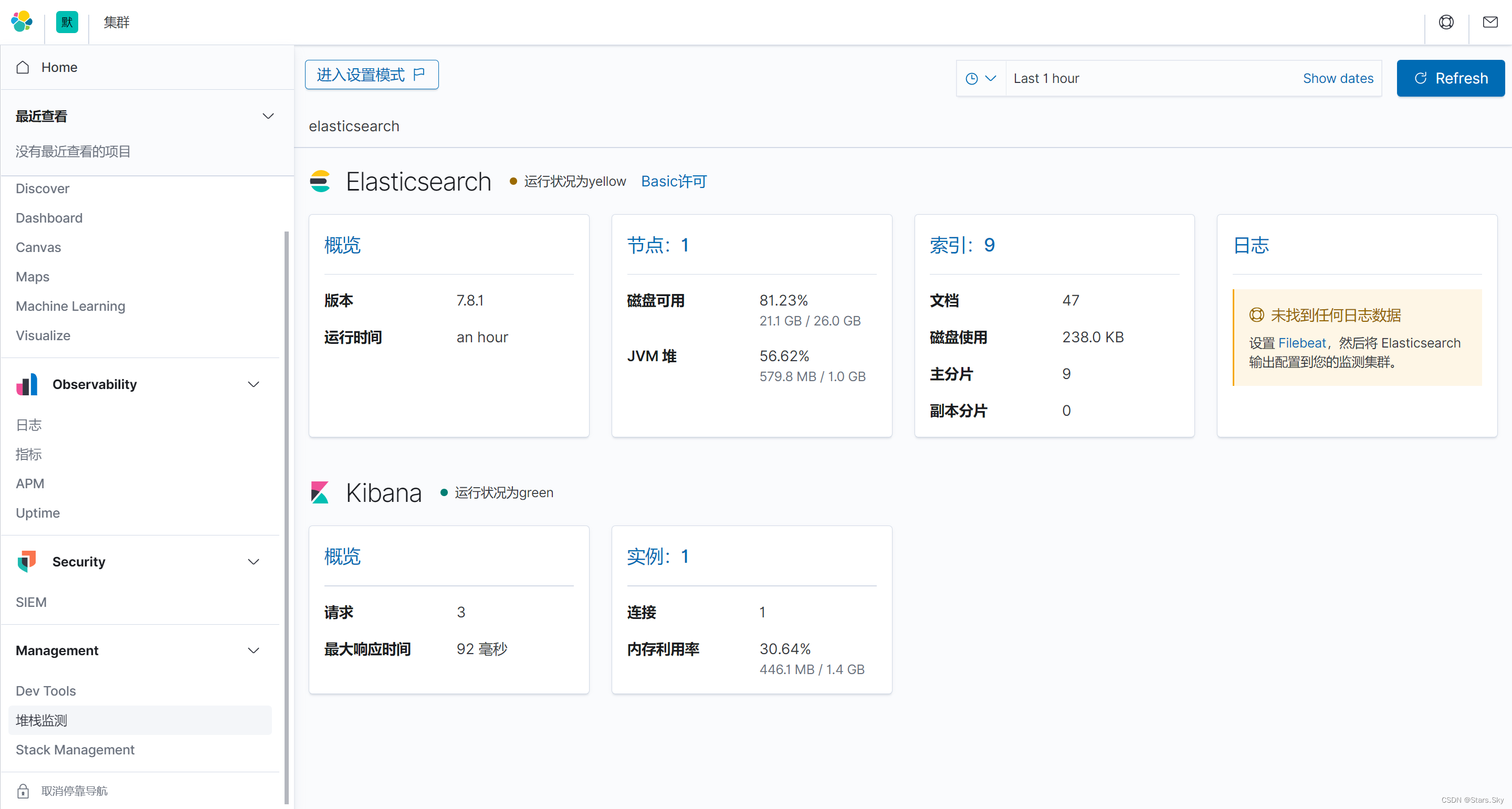Click the Observability bar-chart icon
Viewport: 1512px width, 809px height.
[x=27, y=384]
